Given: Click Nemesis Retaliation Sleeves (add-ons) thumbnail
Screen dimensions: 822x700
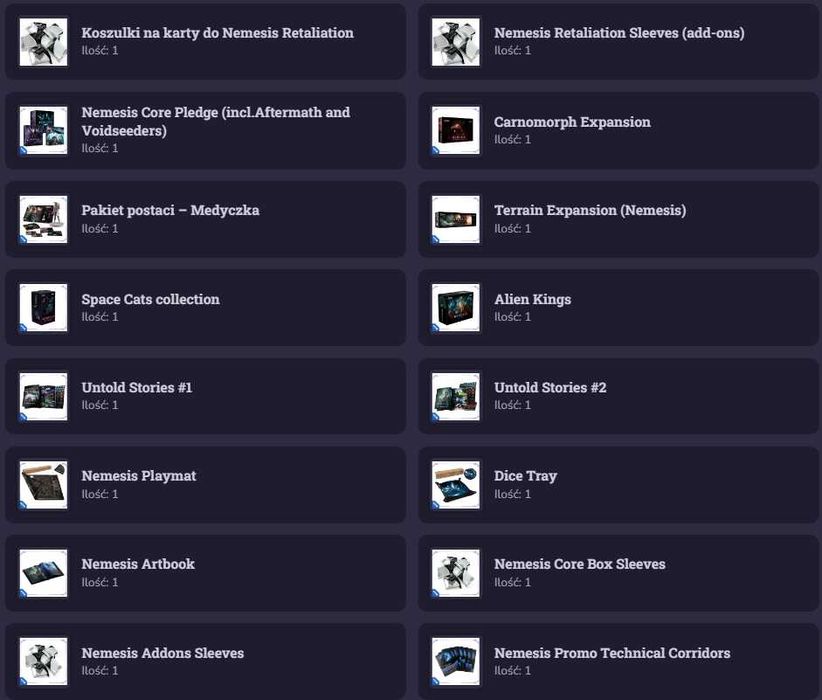Looking at the screenshot, I should (x=456, y=42).
